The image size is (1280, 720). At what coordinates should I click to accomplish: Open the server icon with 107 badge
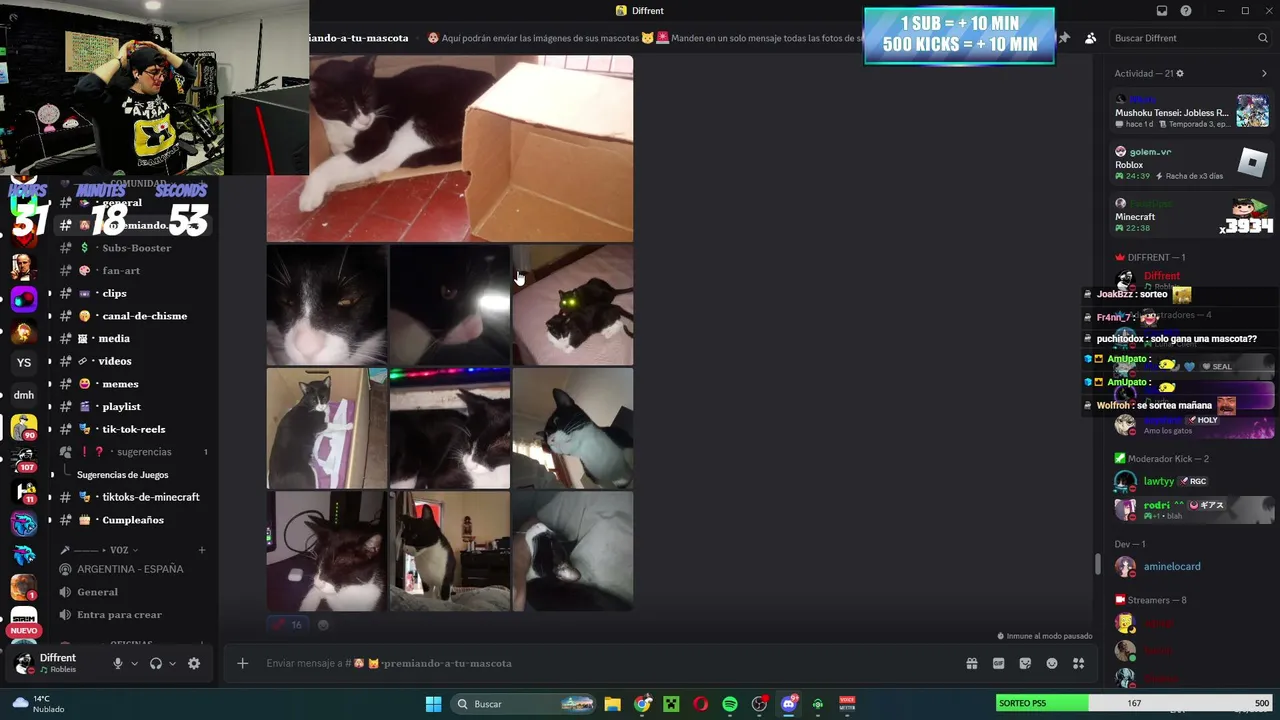[24, 459]
